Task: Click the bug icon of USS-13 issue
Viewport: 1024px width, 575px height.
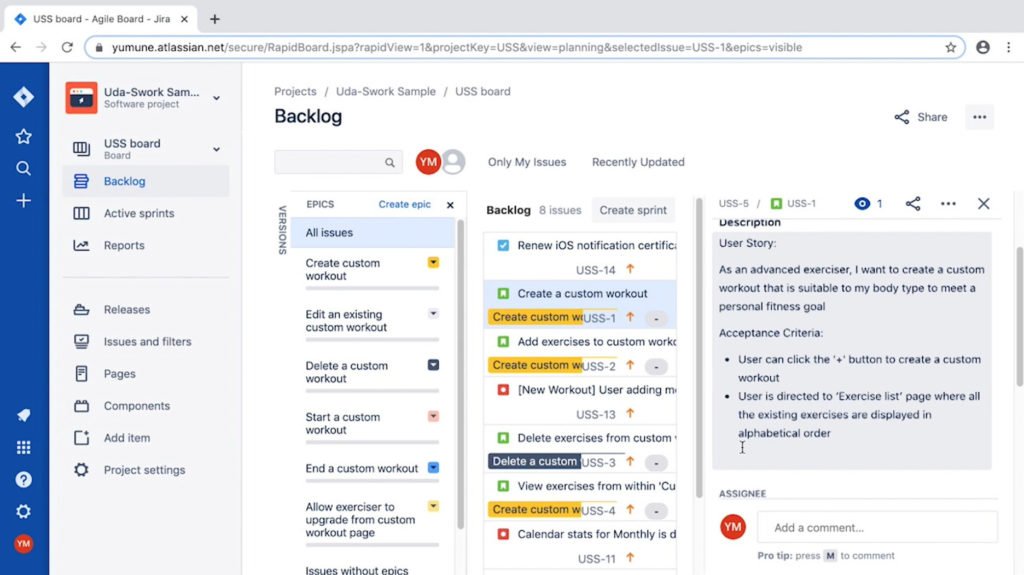Action: click(x=503, y=389)
